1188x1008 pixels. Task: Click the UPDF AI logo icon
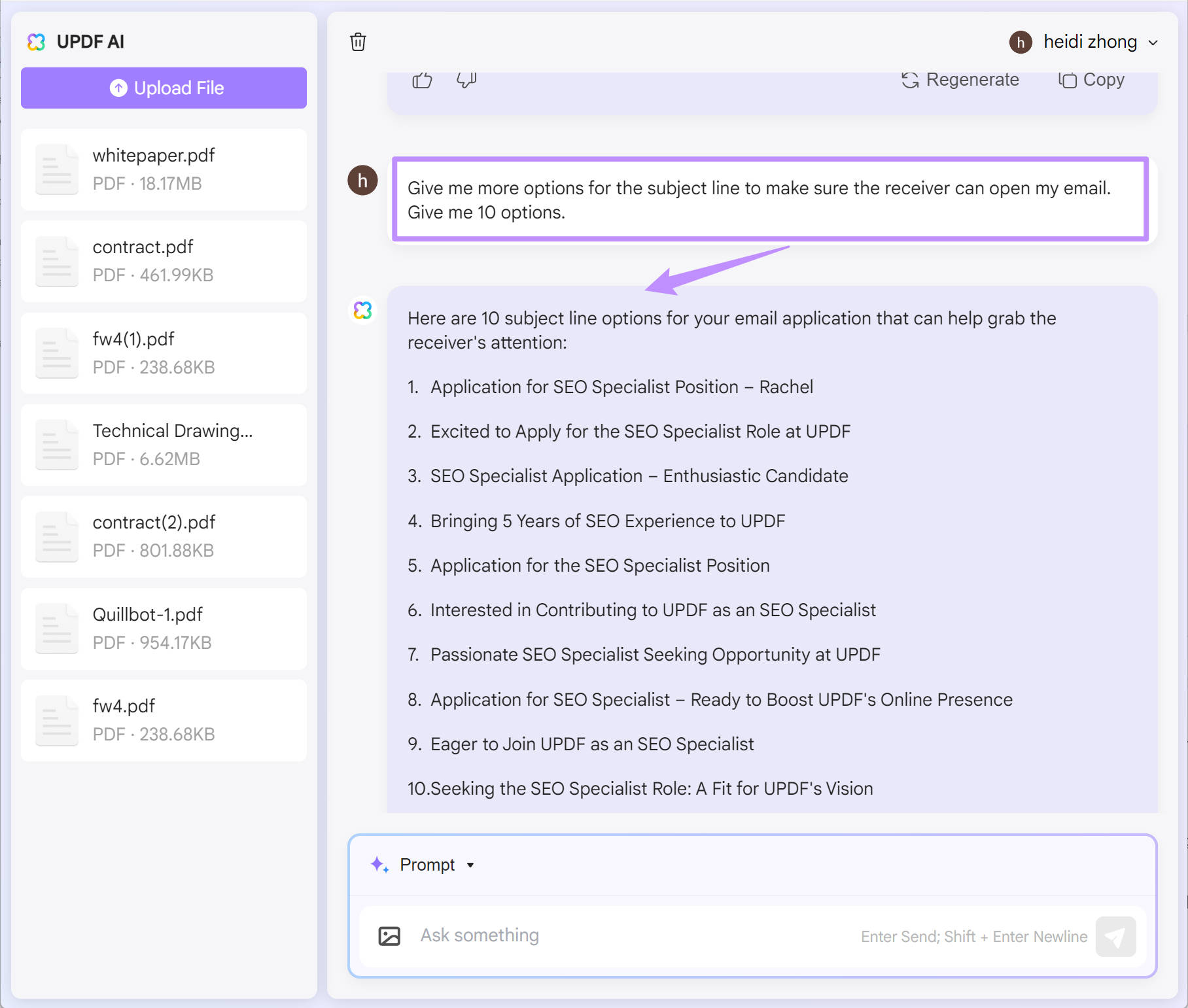click(37, 41)
